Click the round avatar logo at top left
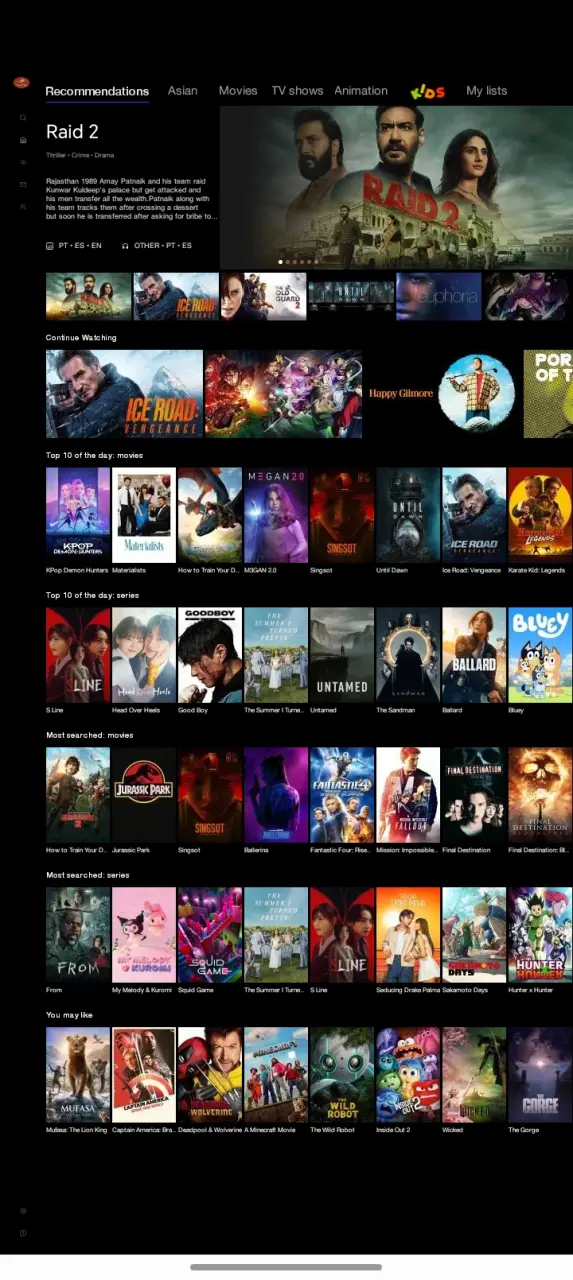 (x=22, y=83)
